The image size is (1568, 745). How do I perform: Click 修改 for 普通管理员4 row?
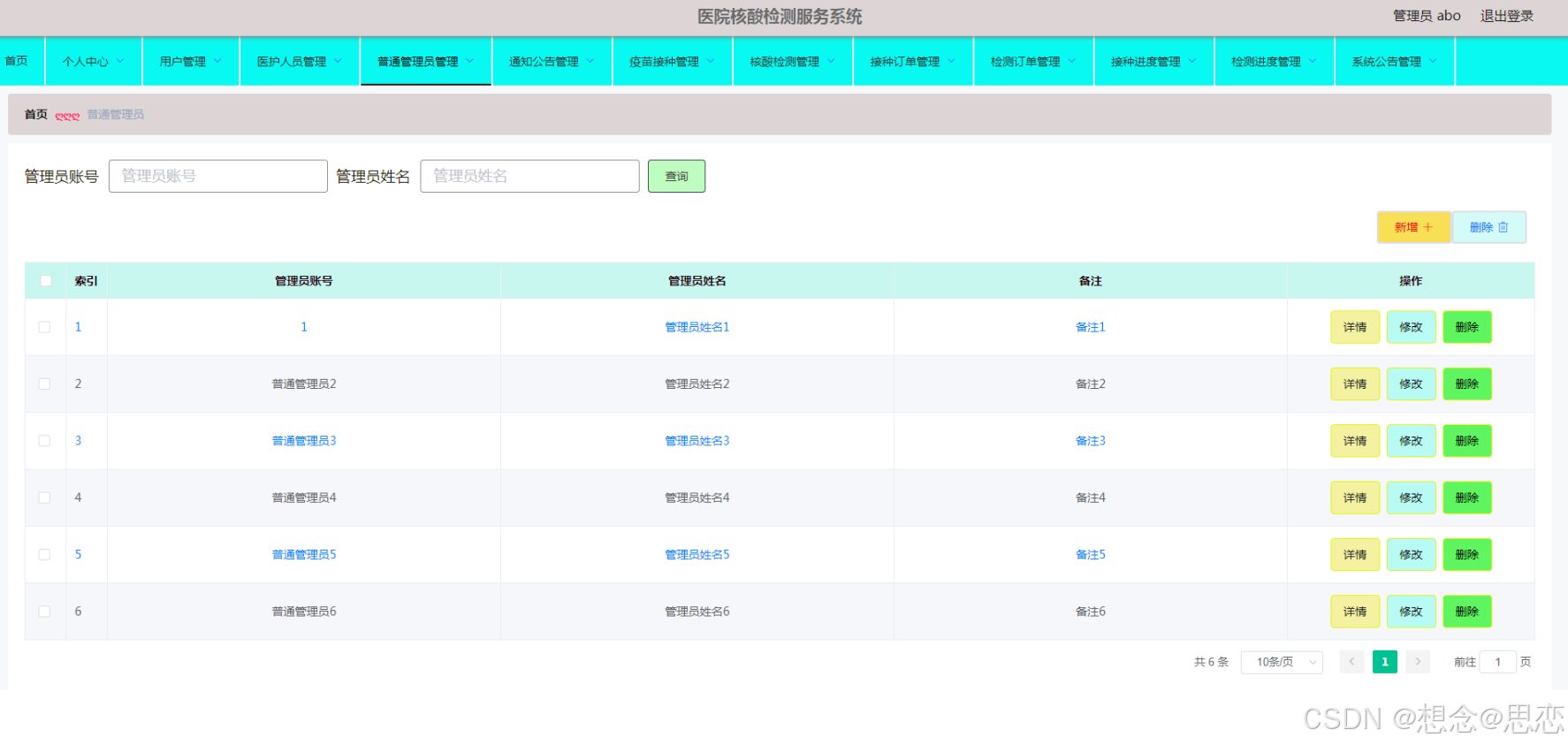pos(1411,498)
